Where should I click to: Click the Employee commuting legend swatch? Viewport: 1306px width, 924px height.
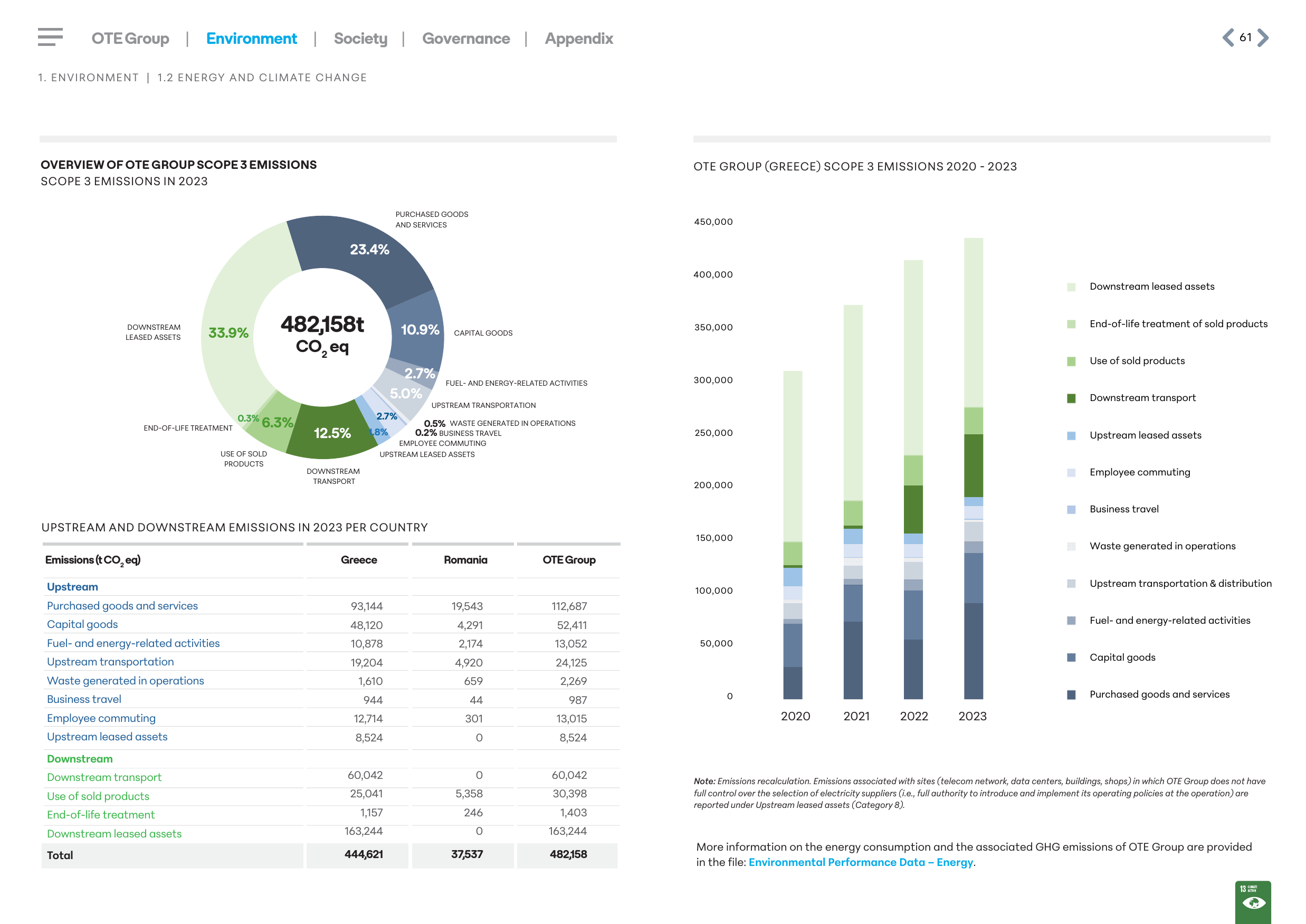(1071, 473)
